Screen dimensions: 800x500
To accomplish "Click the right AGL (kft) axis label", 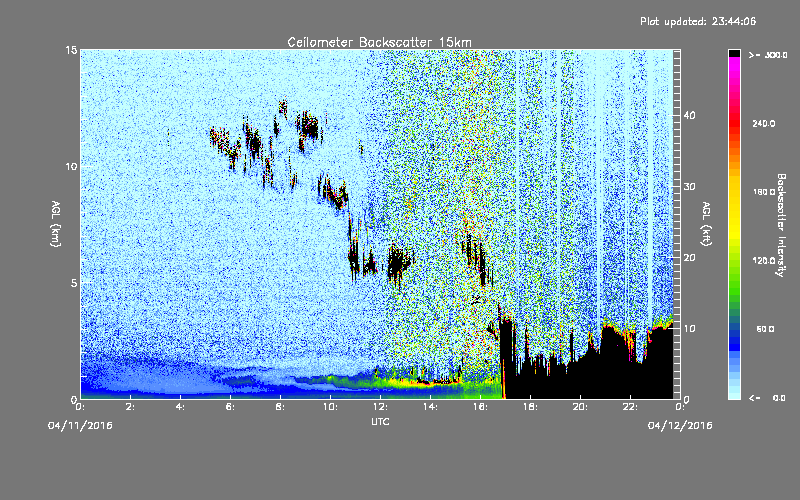I will 706,223.
